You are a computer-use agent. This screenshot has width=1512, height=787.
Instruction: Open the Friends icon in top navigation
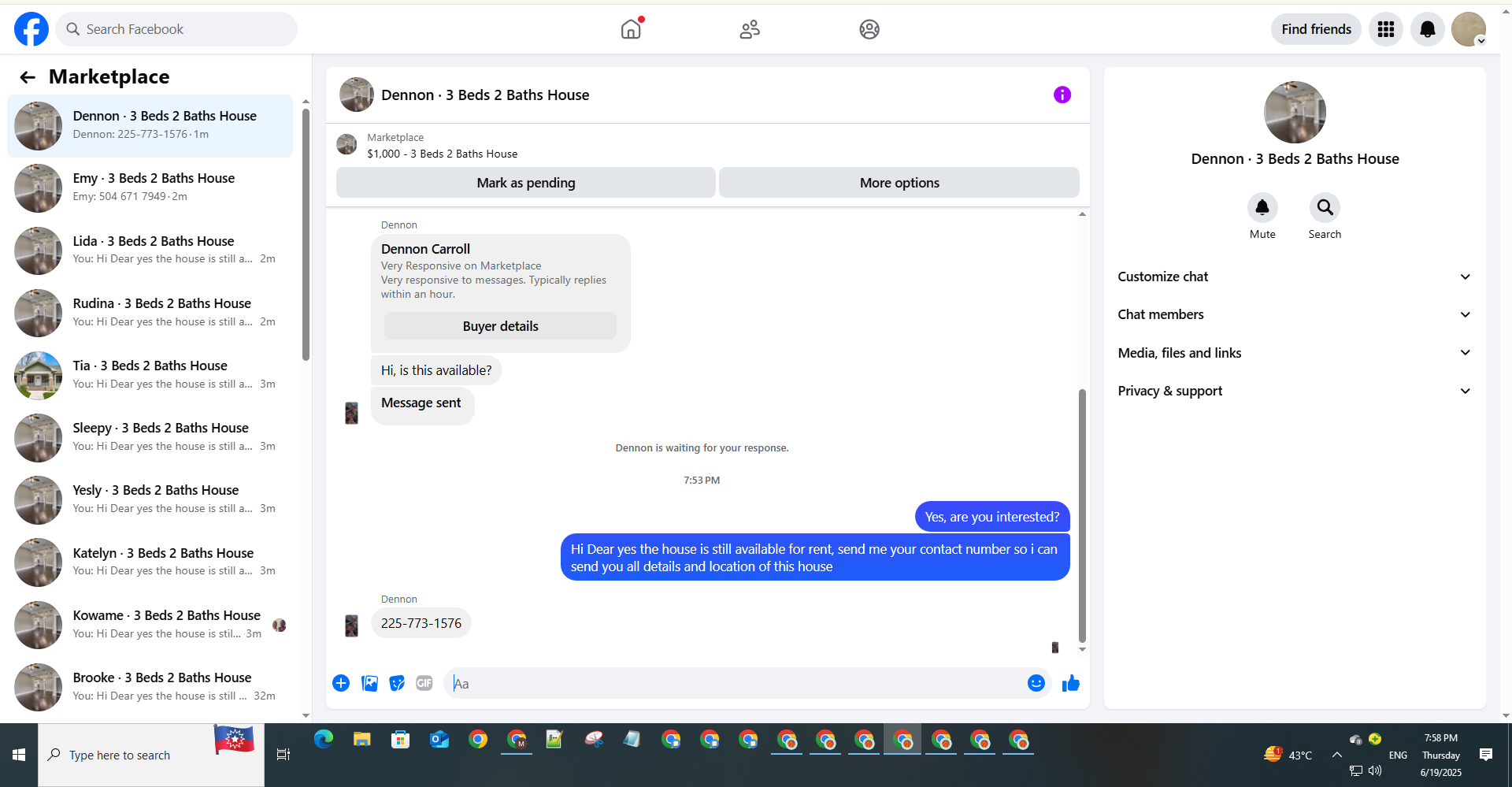750,29
